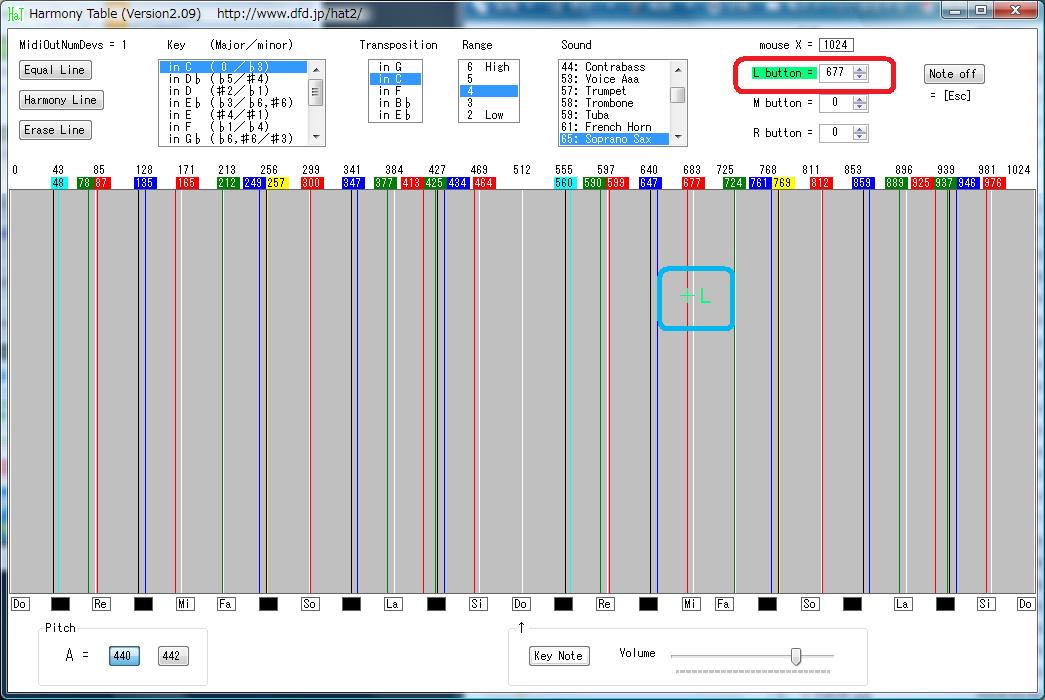Screen dimensions: 1045x700
Task: Click the cyan 48 pitch marker
Action: (x=59, y=183)
